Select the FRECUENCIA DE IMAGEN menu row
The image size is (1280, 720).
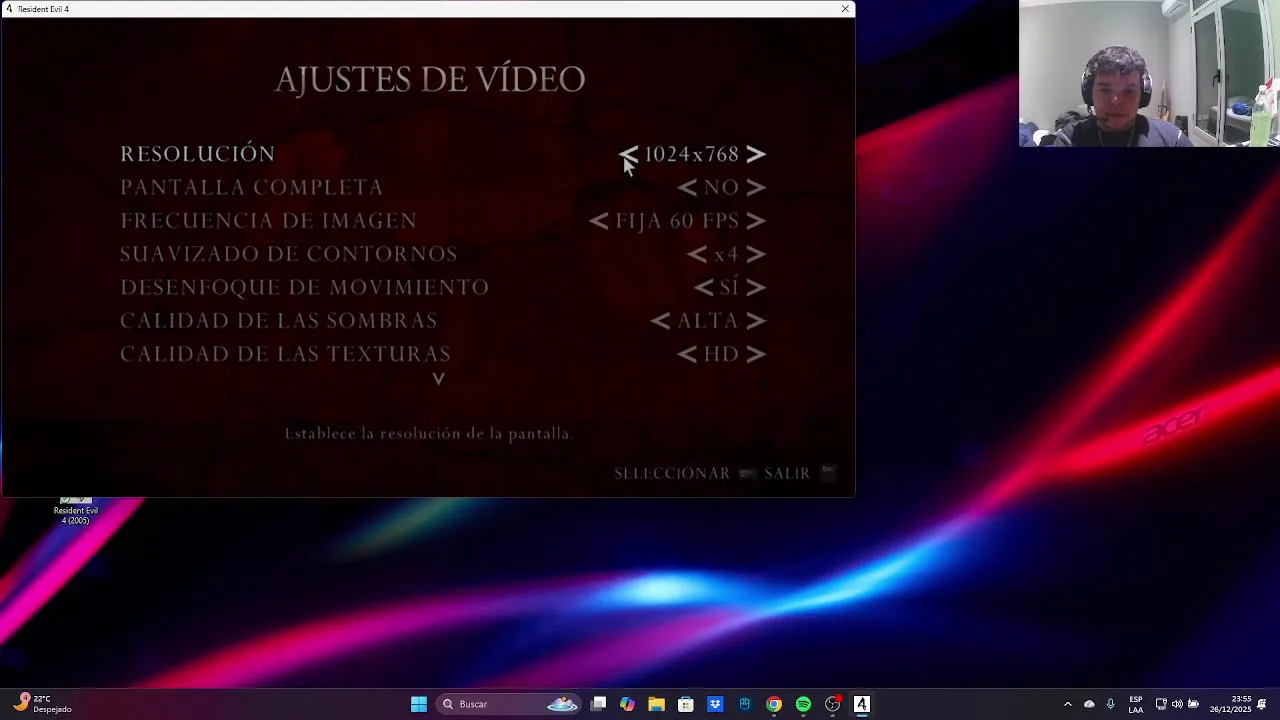click(x=443, y=220)
